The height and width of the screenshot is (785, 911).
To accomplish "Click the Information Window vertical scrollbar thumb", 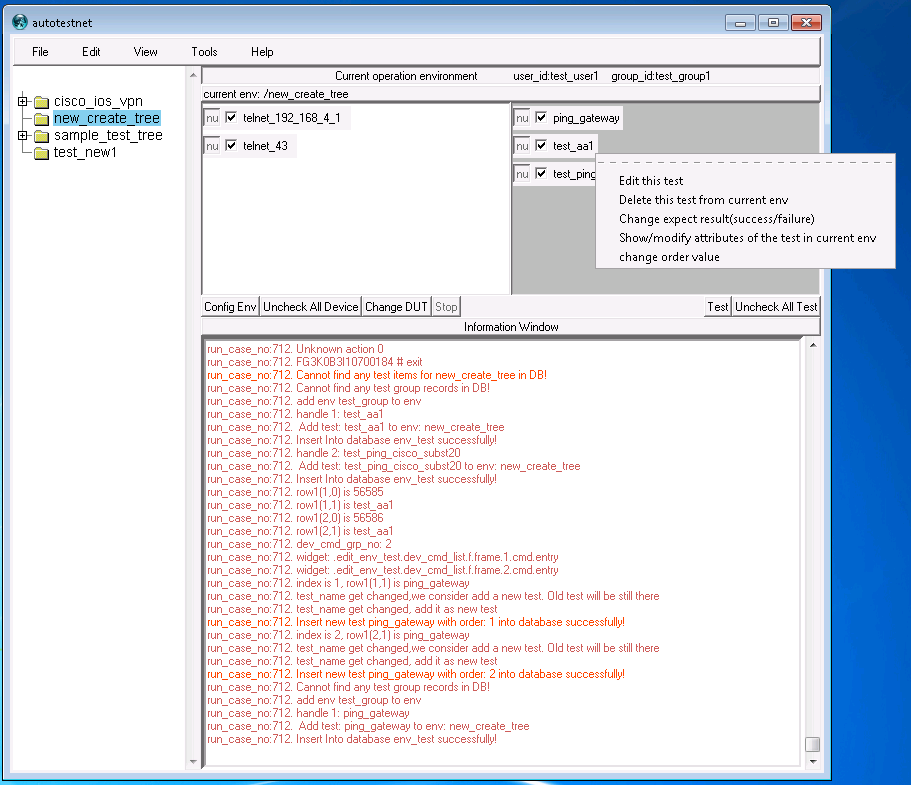I will (812, 745).
